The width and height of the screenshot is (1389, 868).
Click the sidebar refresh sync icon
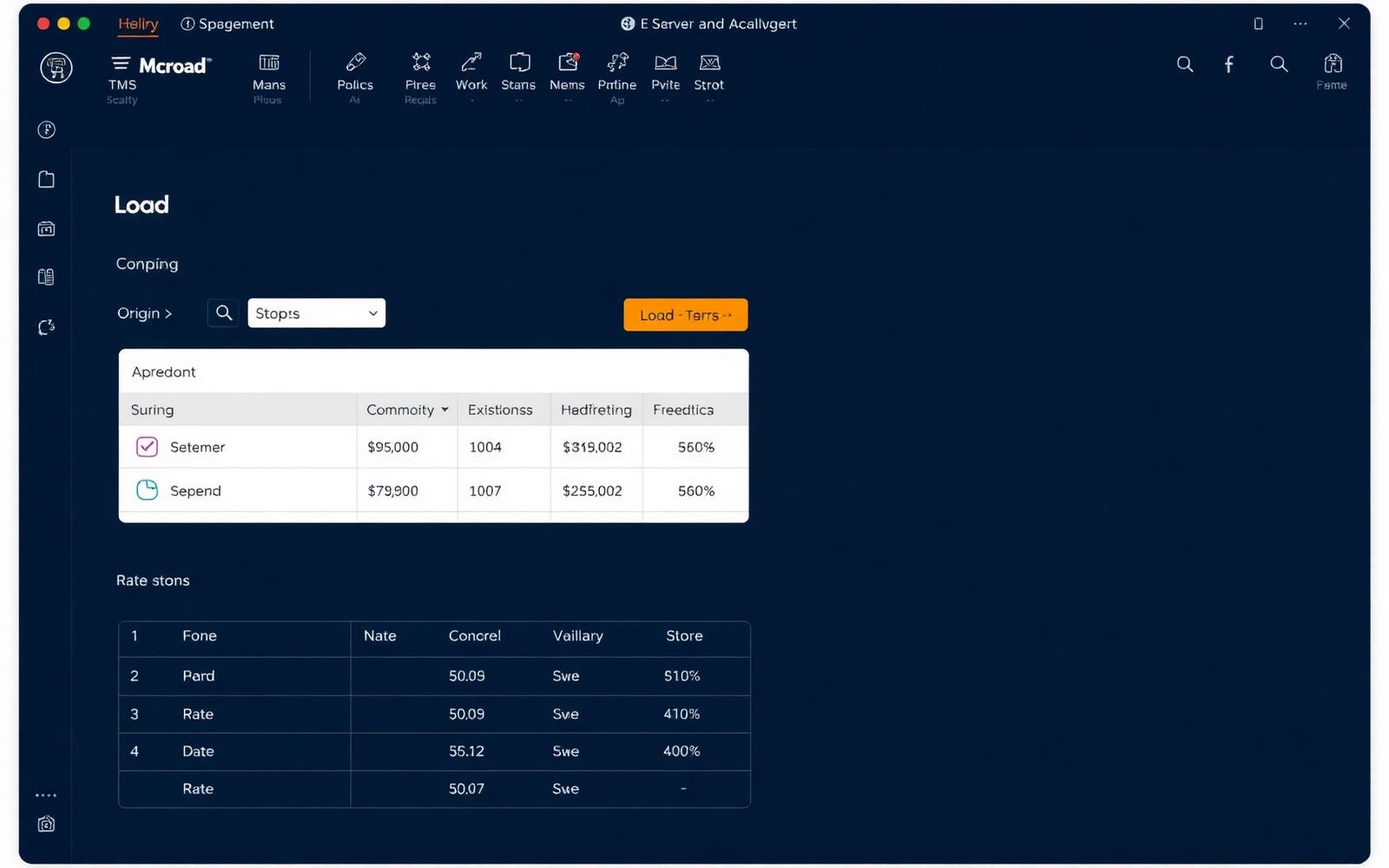(x=47, y=327)
